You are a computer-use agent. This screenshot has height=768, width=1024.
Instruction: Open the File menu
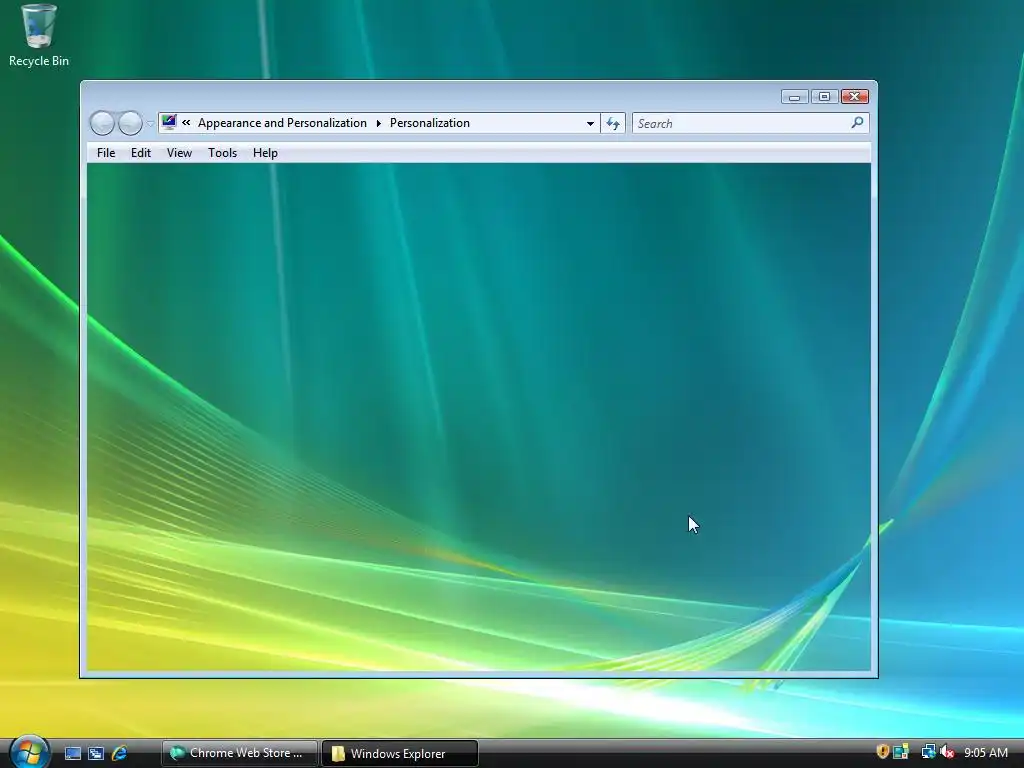pos(106,153)
